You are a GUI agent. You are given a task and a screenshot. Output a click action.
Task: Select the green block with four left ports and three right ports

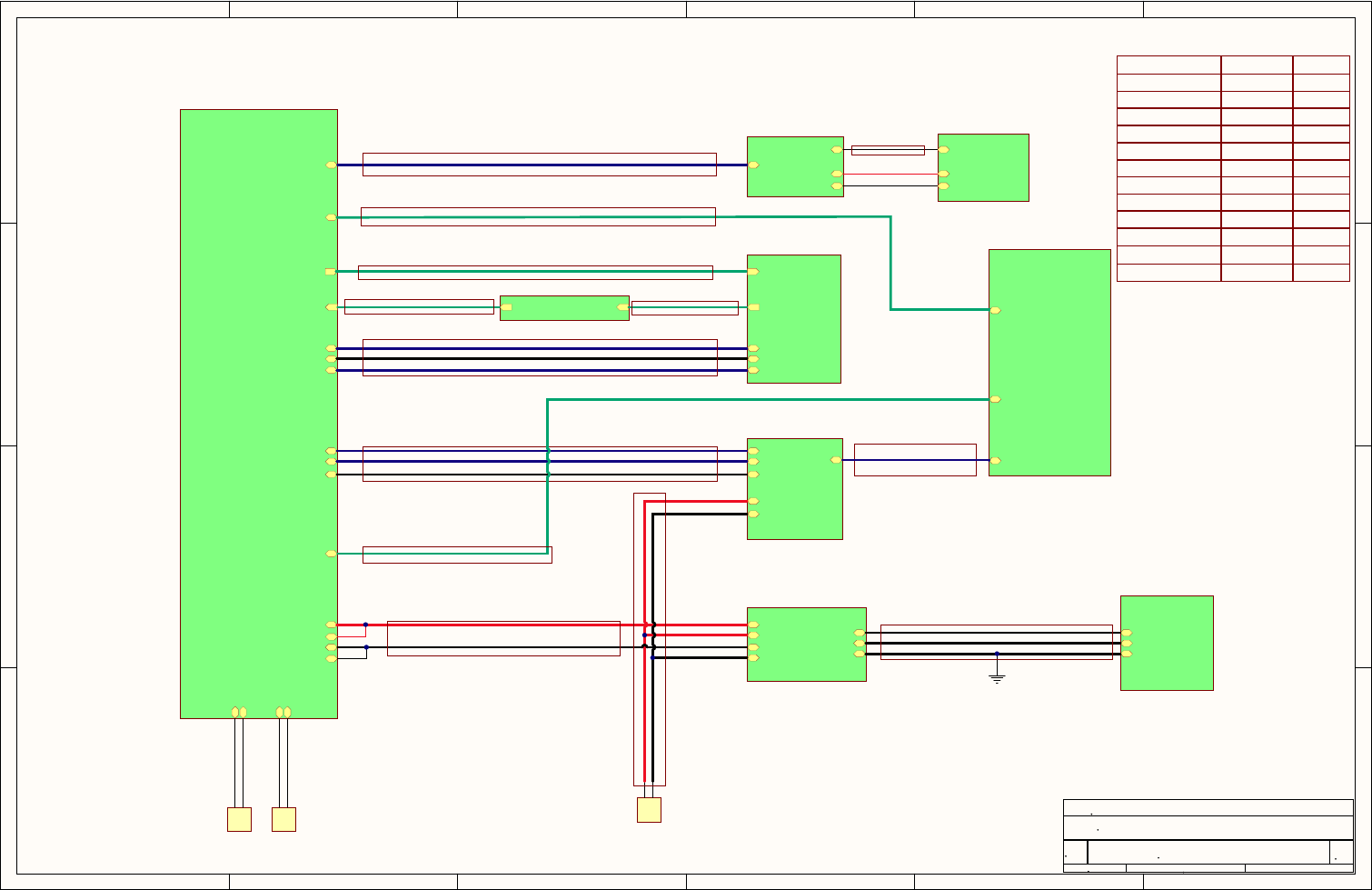(806, 645)
